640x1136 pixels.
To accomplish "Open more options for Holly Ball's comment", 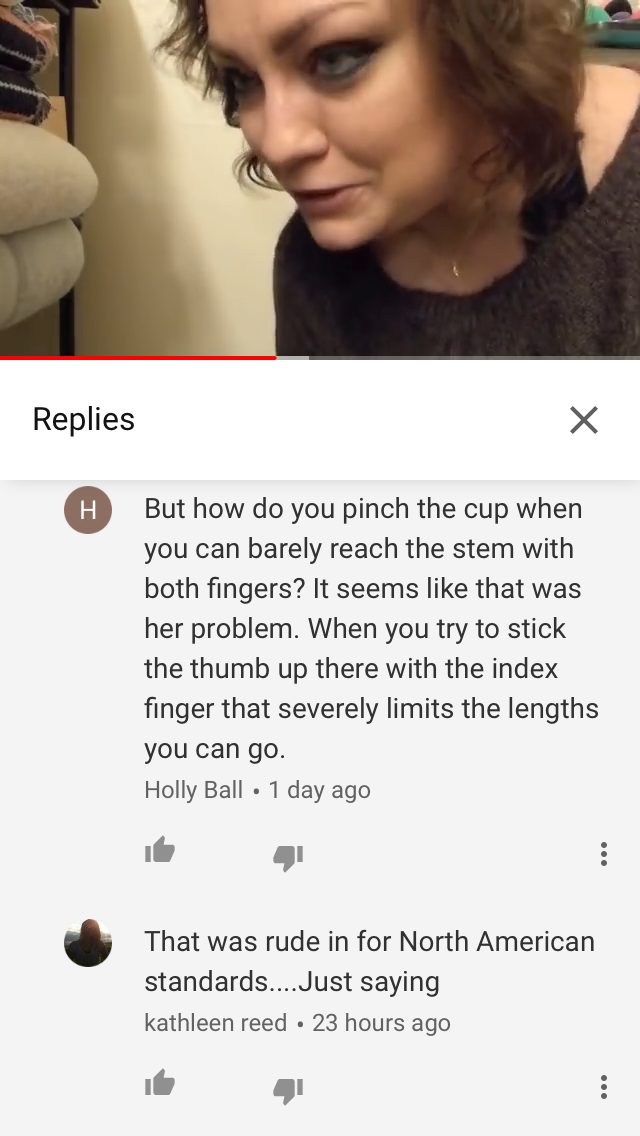I will 603,854.
